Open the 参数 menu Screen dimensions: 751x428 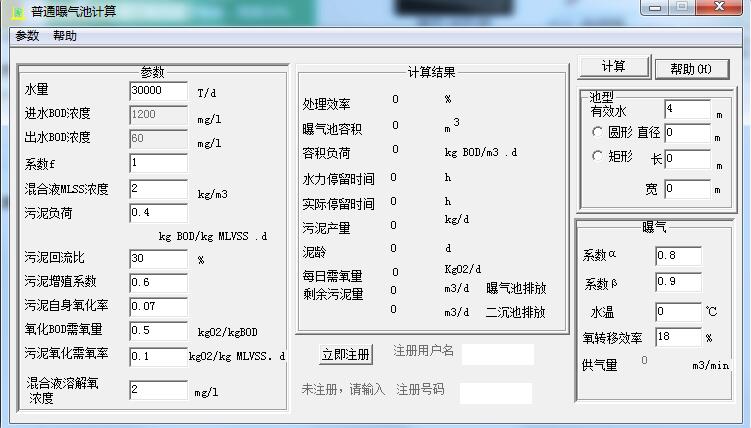coord(27,36)
